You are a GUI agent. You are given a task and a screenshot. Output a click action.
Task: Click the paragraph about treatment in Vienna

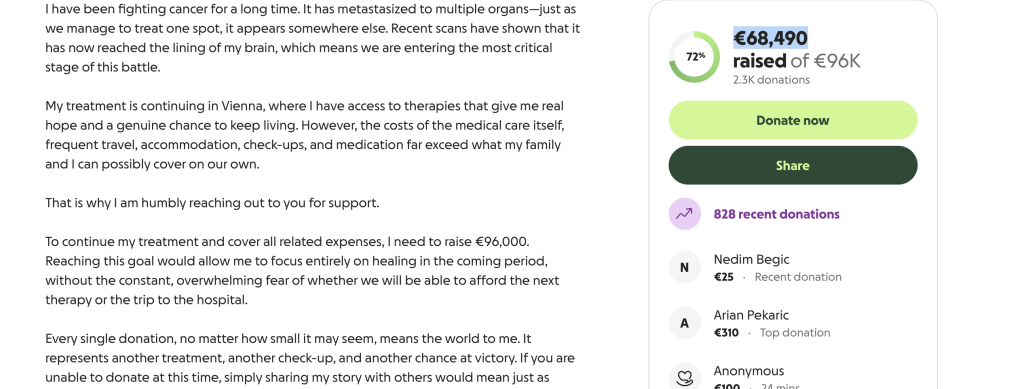[305, 135]
